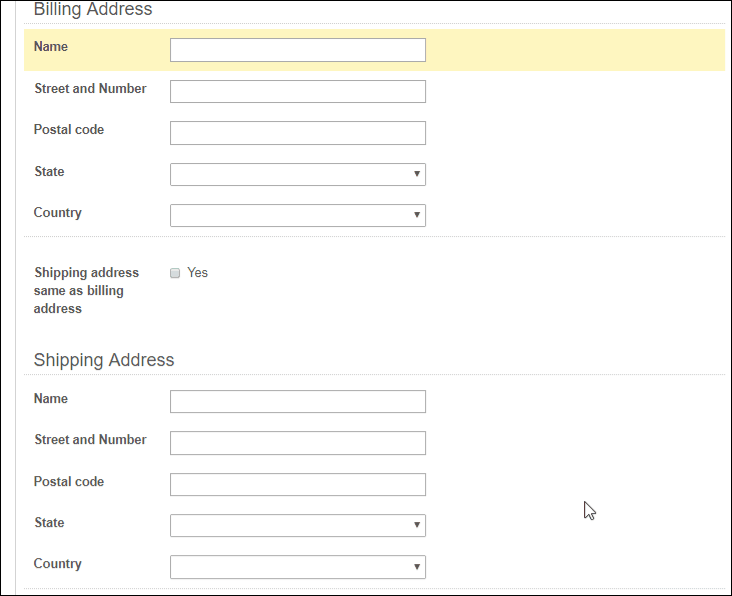Click the "Shipping address same as billing address" label
This screenshot has height=596, width=732.
pos(86,290)
